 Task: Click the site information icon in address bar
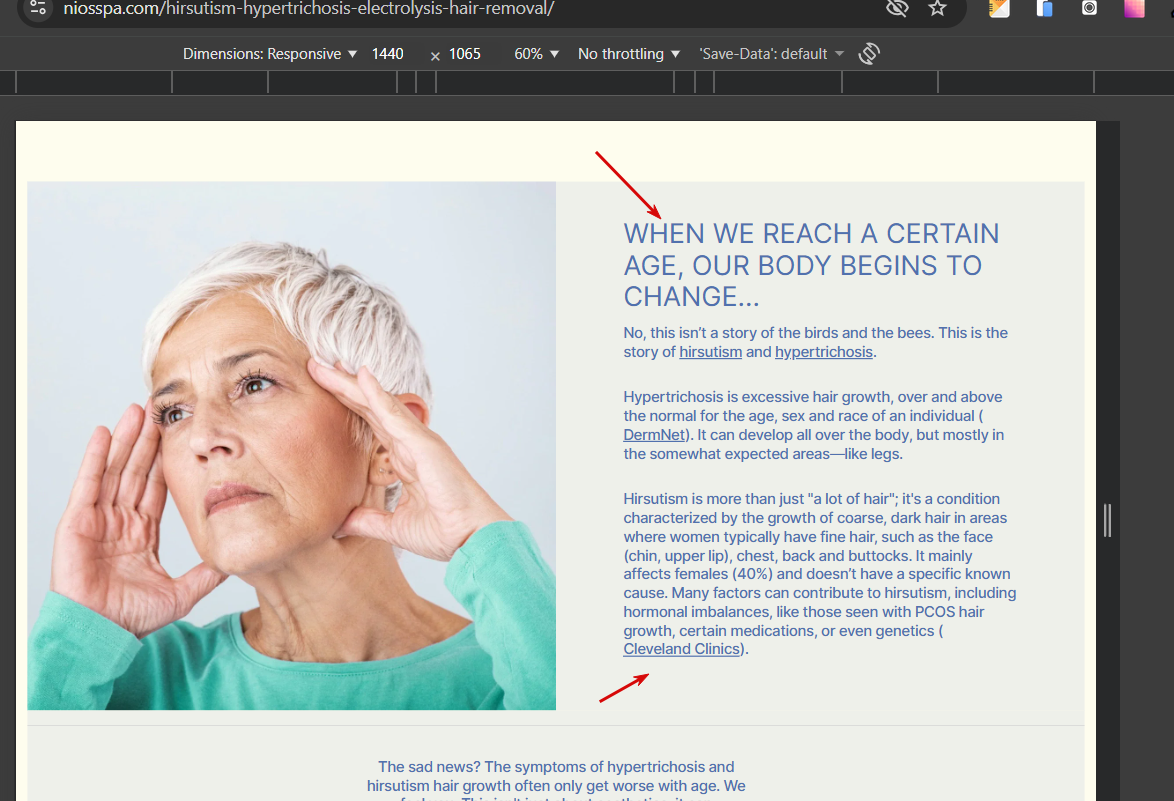pos(37,8)
